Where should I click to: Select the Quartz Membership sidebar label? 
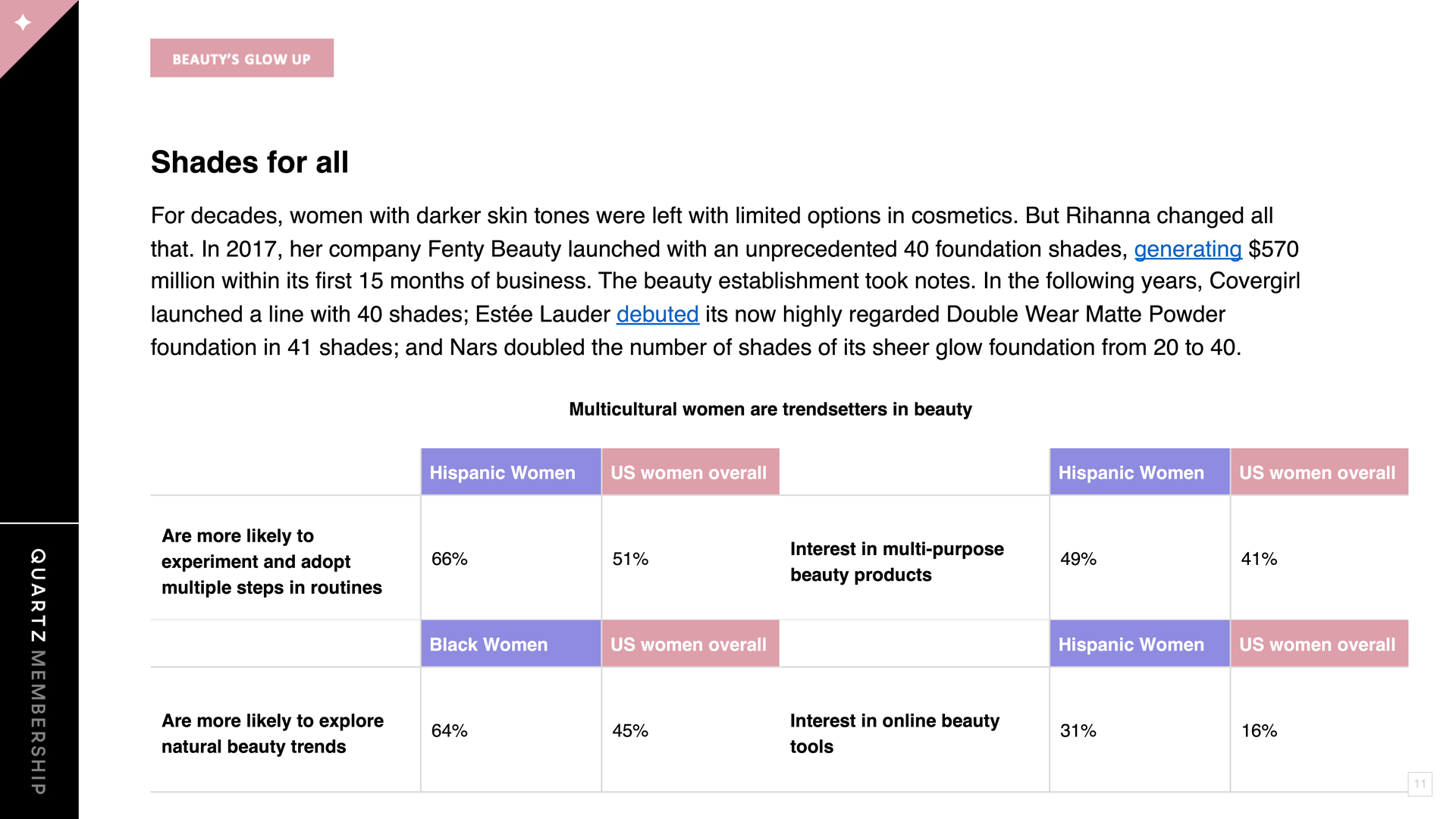tap(38, 671)
